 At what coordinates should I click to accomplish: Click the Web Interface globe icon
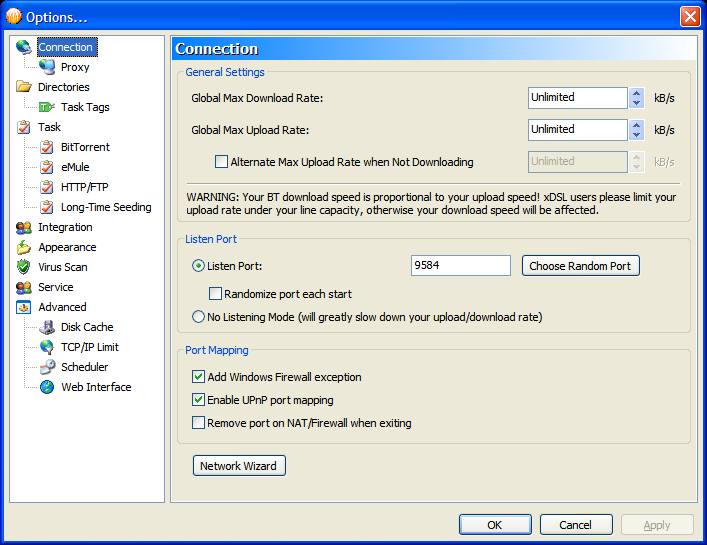coord(47,387)
